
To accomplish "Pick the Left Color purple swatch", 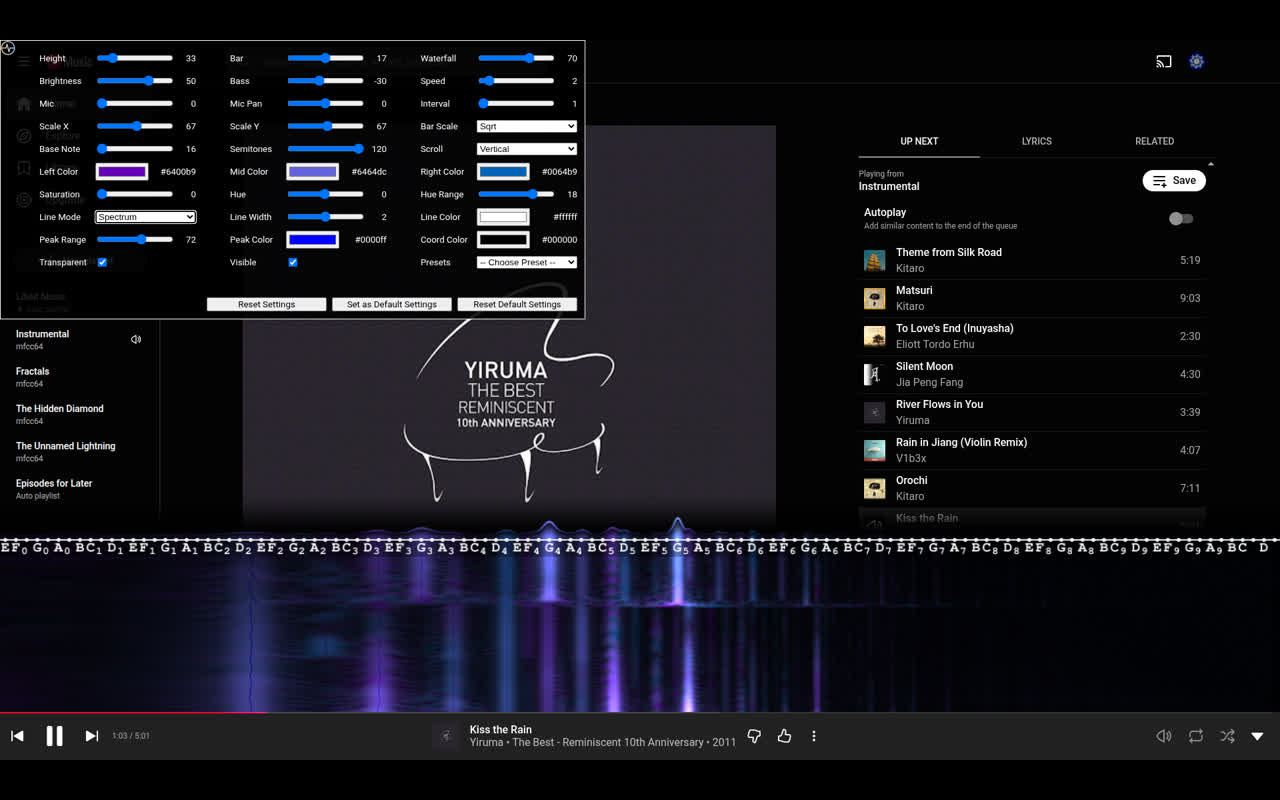I will pyautogui.click(x=122, y=172).
